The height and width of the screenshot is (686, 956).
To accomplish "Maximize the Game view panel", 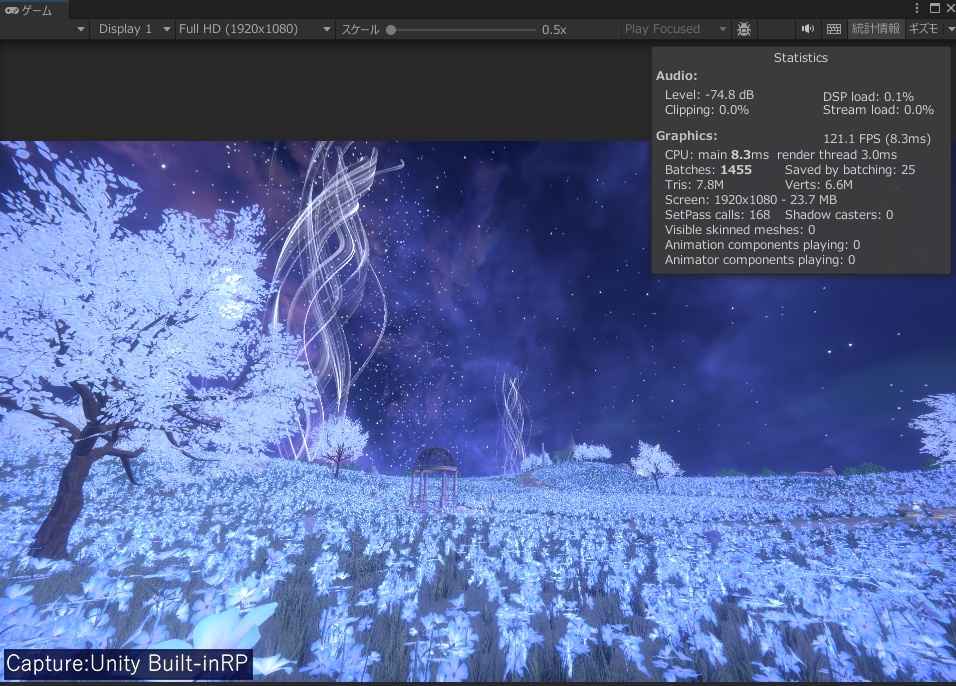I will 934,8.
